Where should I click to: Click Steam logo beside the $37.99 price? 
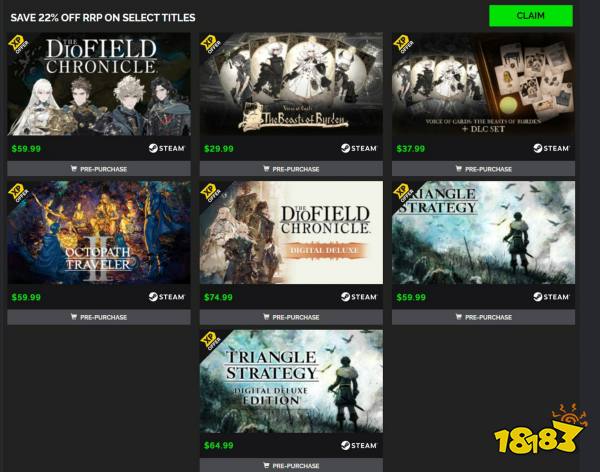click(551, 148)
